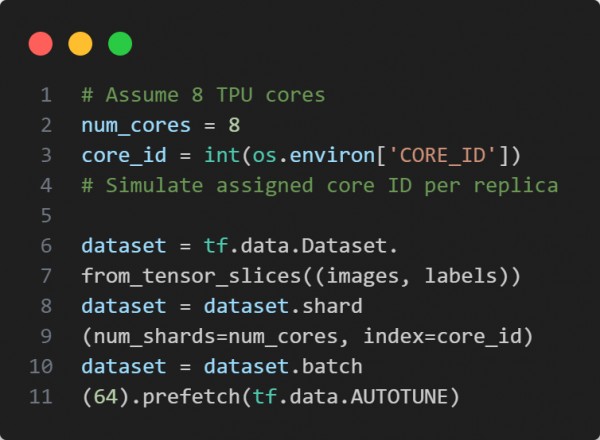Click AUTOTUNE on line 11

(399, 397)
